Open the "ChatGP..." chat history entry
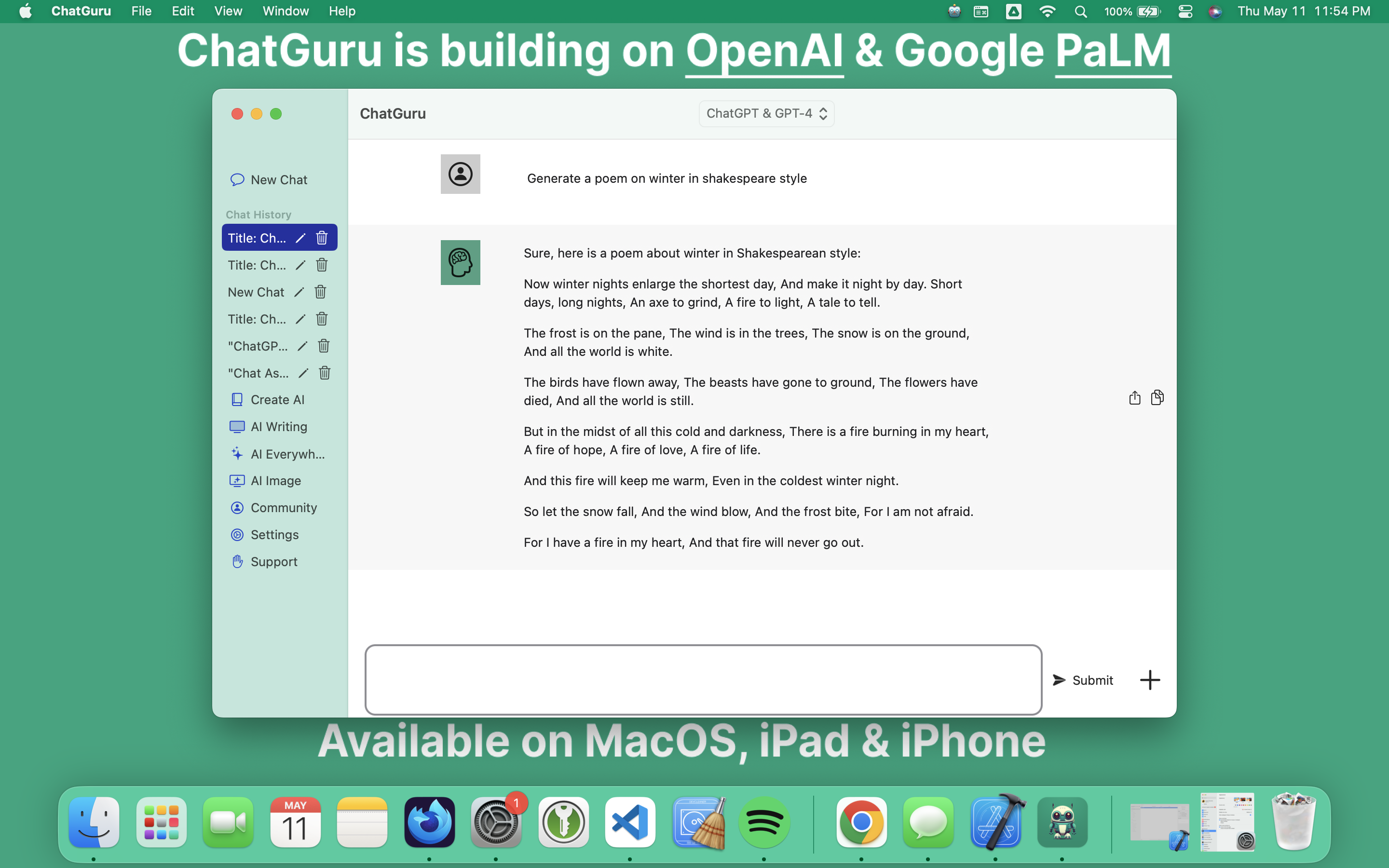1389x868 pixels. [258, 346]
